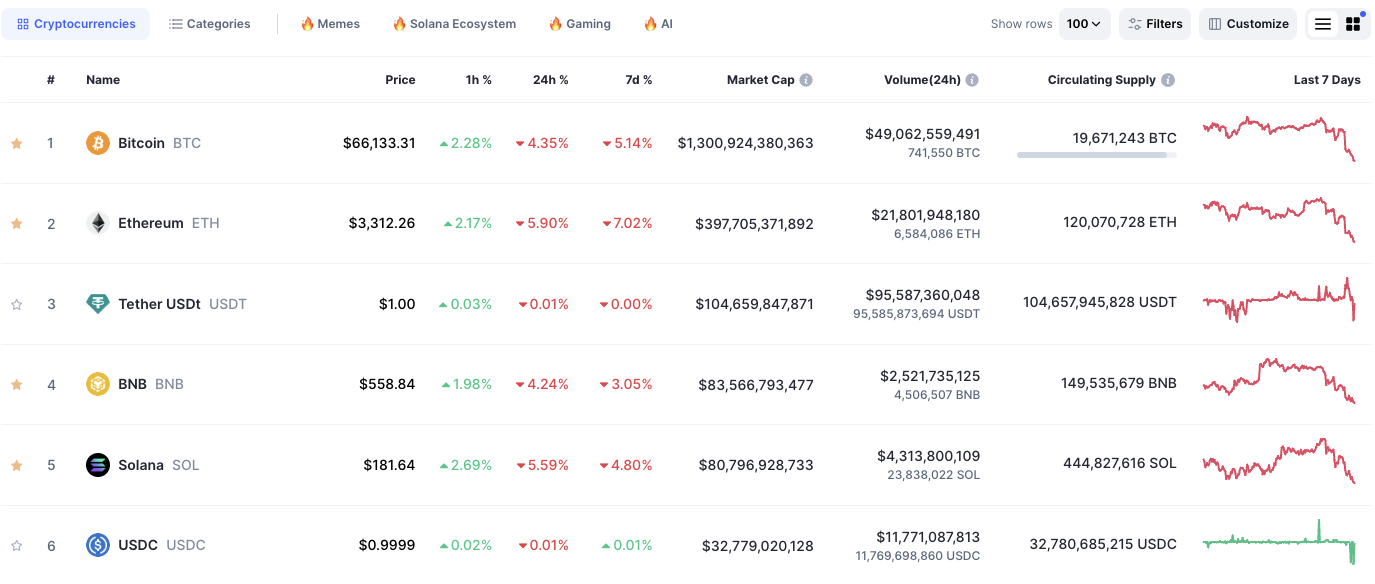Open the Ethereum coin logo
Screen dimensions: 1375x584
(x=97, y=223)
